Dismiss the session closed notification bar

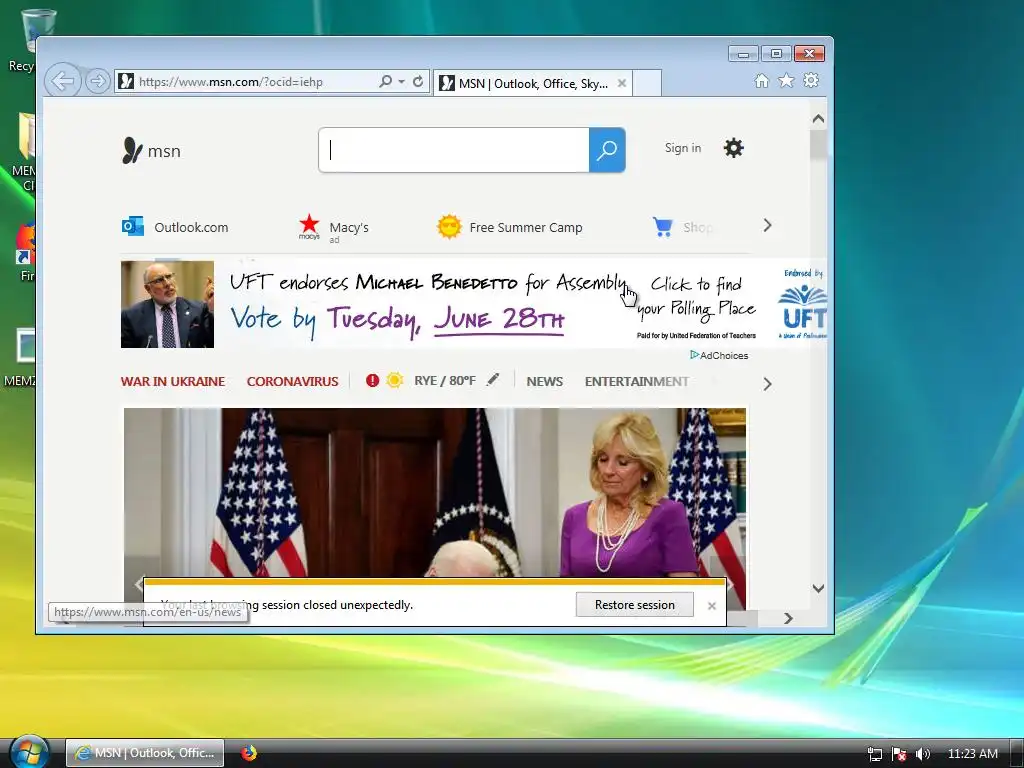(712, 606)
